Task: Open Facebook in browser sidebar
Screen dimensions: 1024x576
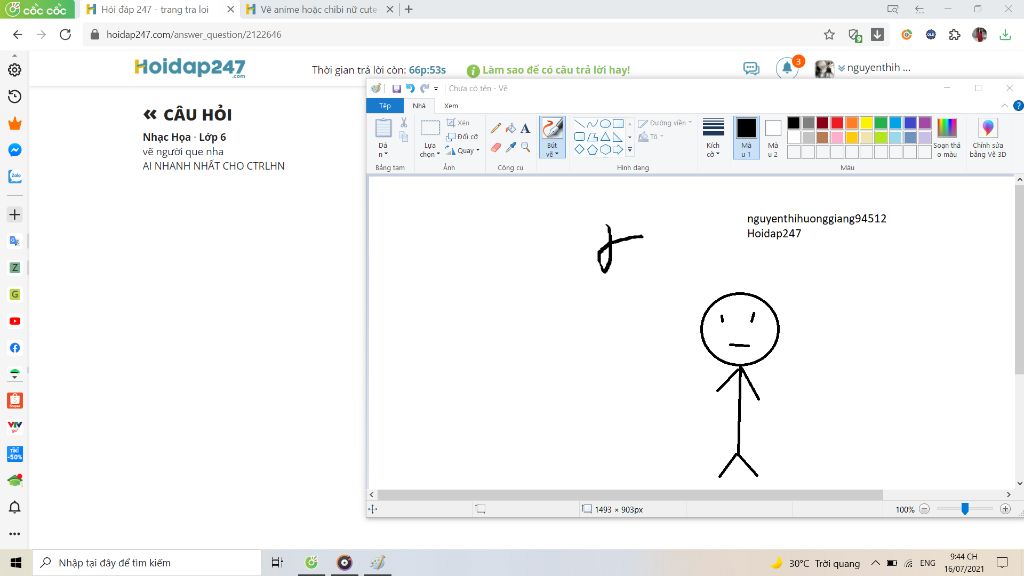Action: pyautogui.click(x=14, y=348)
